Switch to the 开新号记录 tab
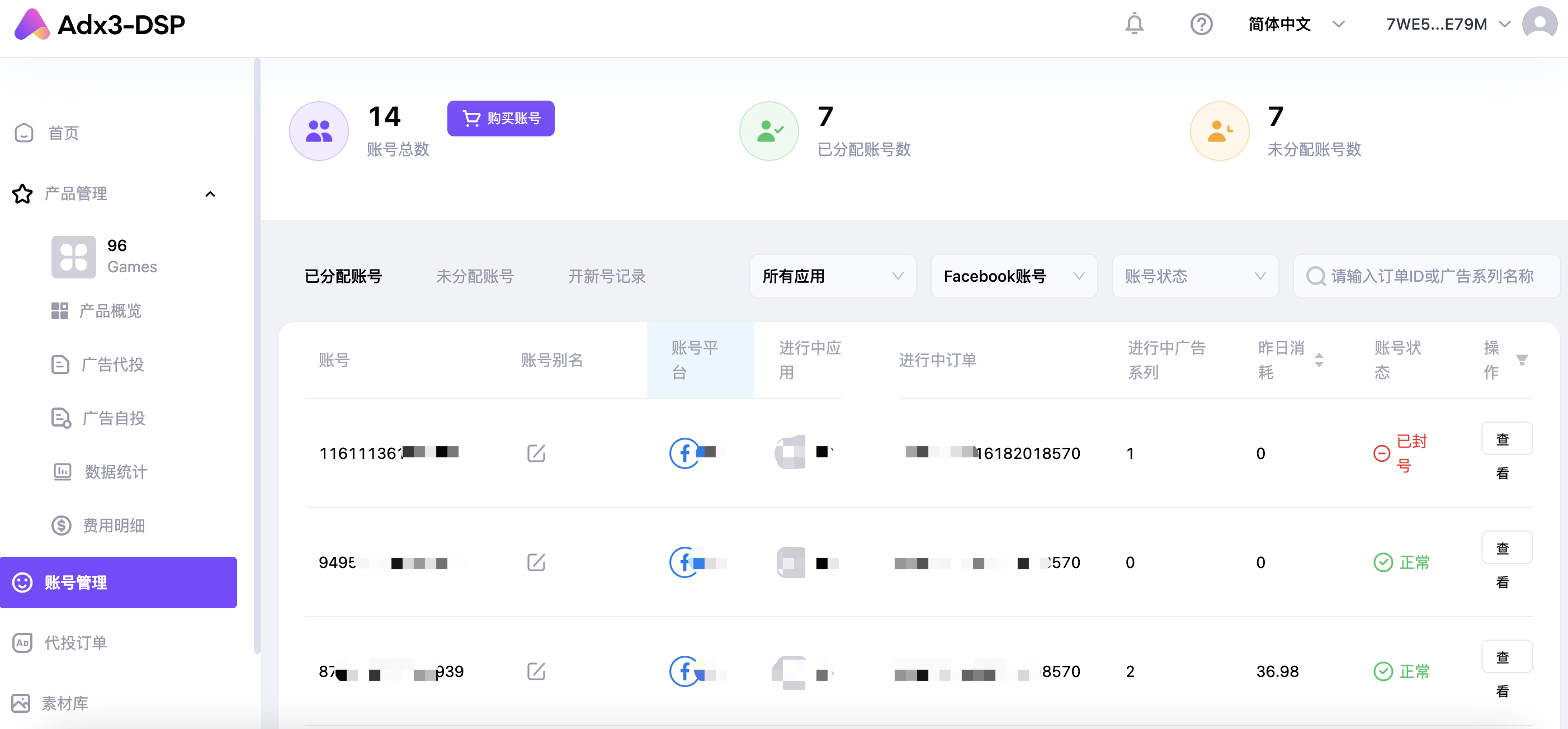 [606, 276]
